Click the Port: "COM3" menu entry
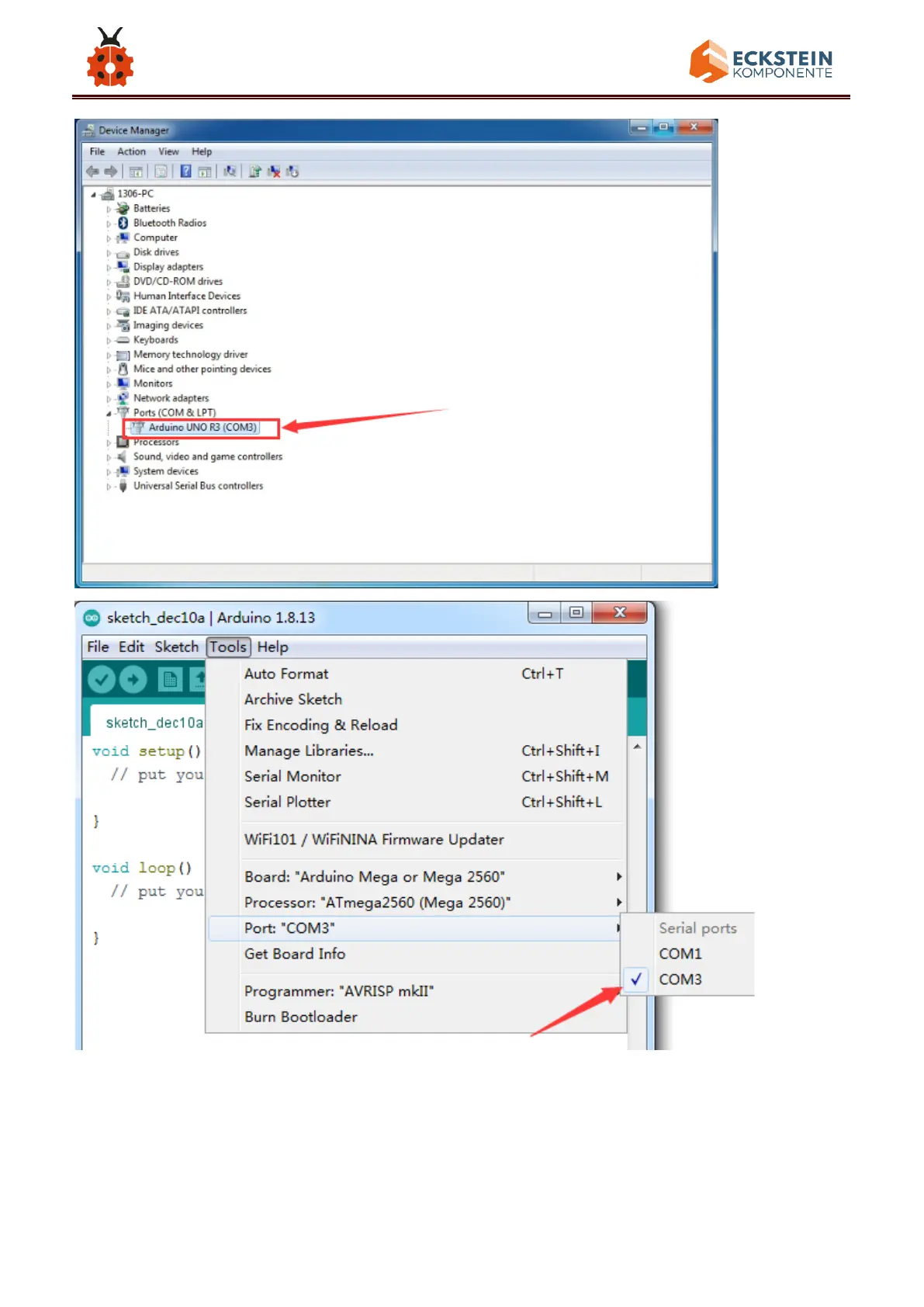Screen dimensions: 924x1307 417,928
